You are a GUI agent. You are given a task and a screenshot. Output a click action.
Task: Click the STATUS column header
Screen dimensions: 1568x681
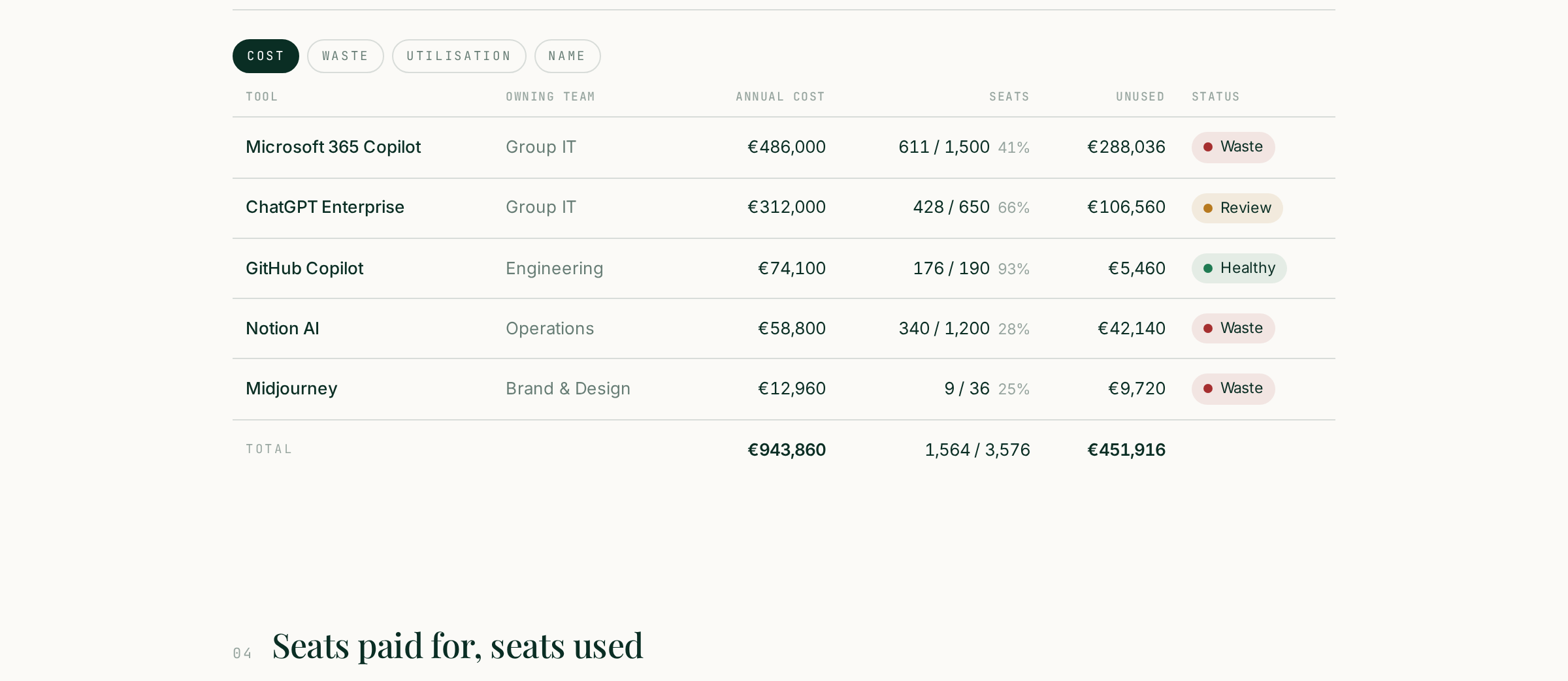click(1216, 97)
